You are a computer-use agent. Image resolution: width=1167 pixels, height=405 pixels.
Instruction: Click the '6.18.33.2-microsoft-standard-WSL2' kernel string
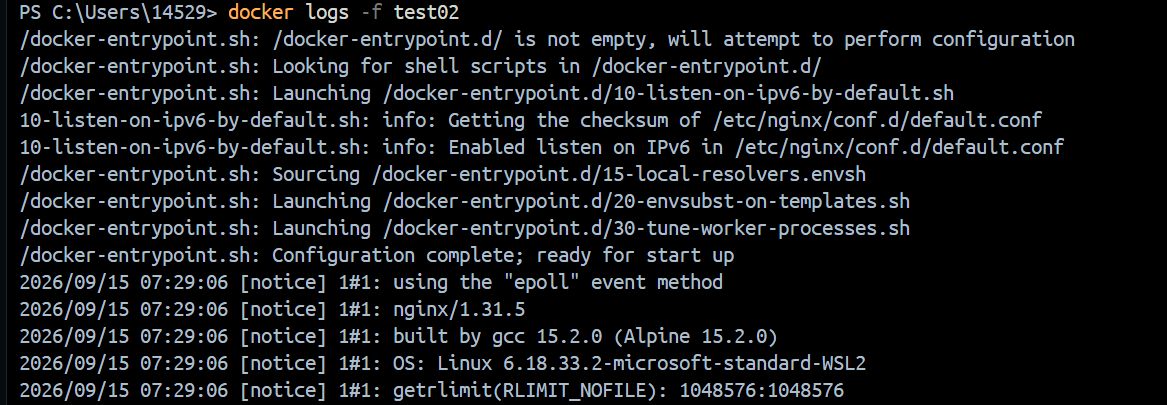(x=685, y=363)
